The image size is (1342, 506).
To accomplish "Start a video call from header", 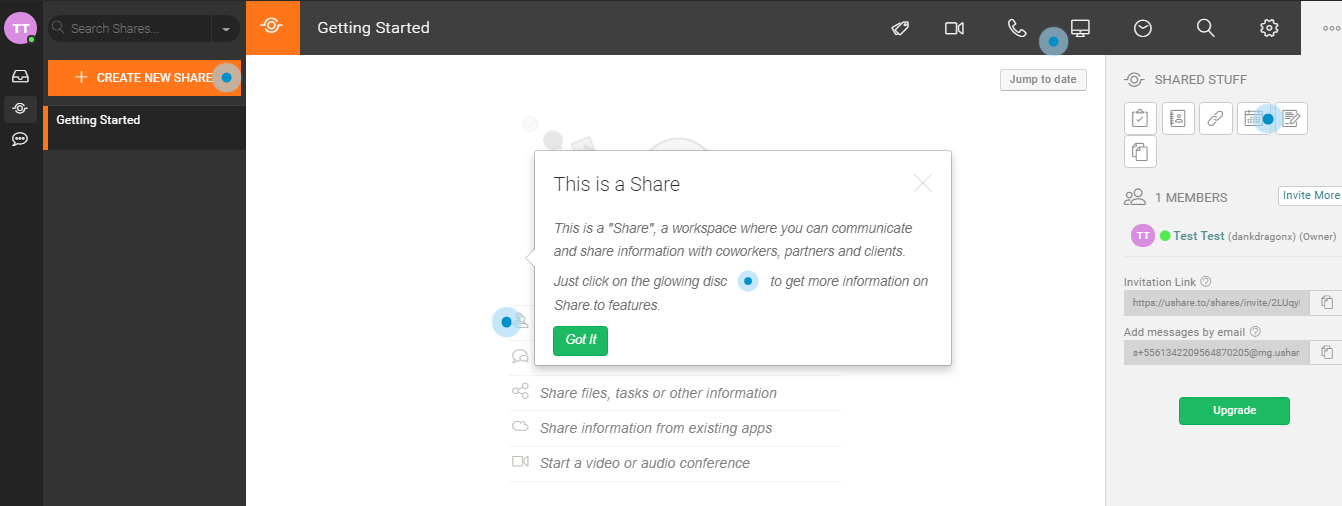I will (x=954, y=28).
